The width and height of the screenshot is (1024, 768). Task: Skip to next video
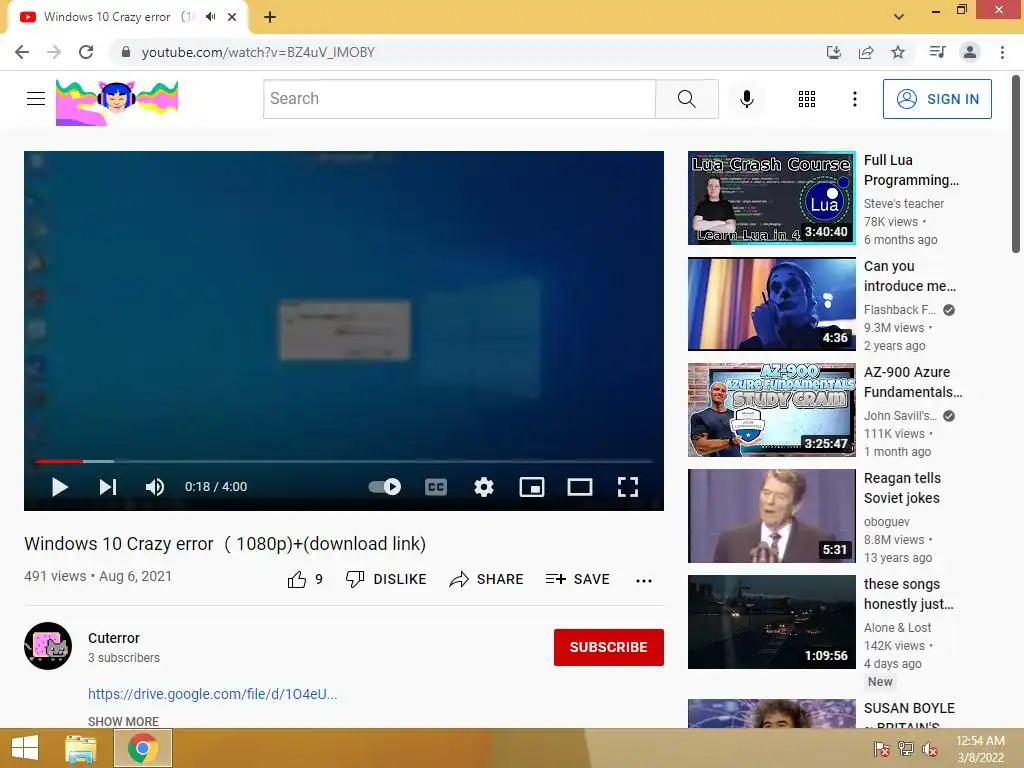pyautogui.click(x=108, y=487)
